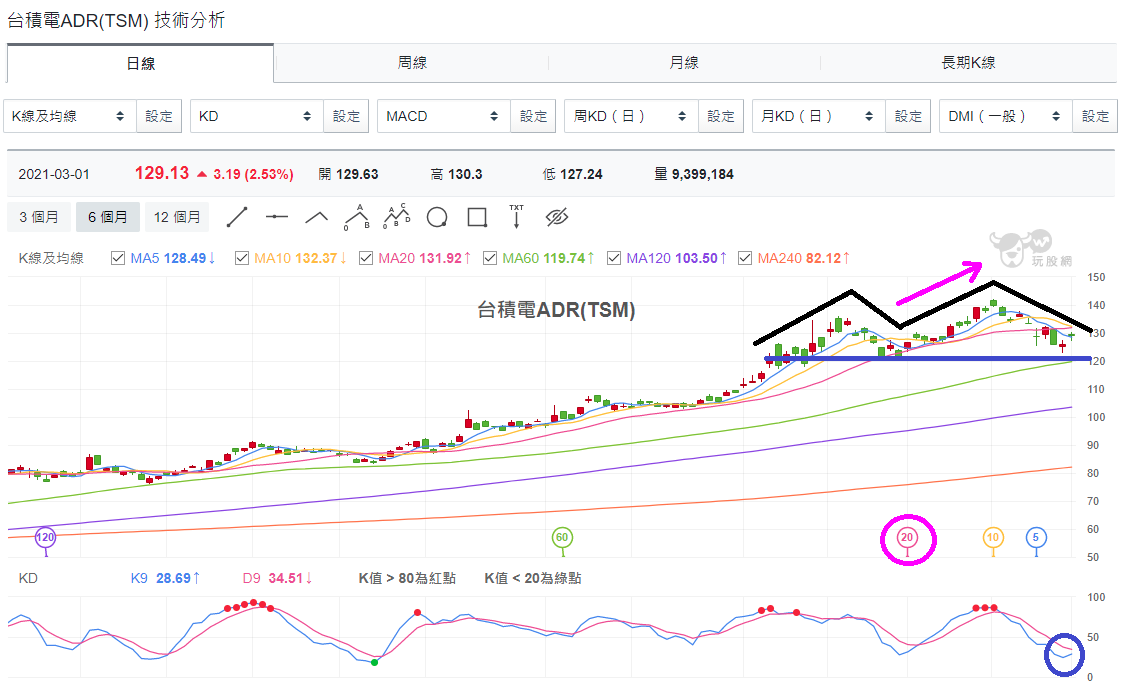Toggle the MA10 moving average checkbox
Screen dimensions: 1123x688
[x=242, y=258]
